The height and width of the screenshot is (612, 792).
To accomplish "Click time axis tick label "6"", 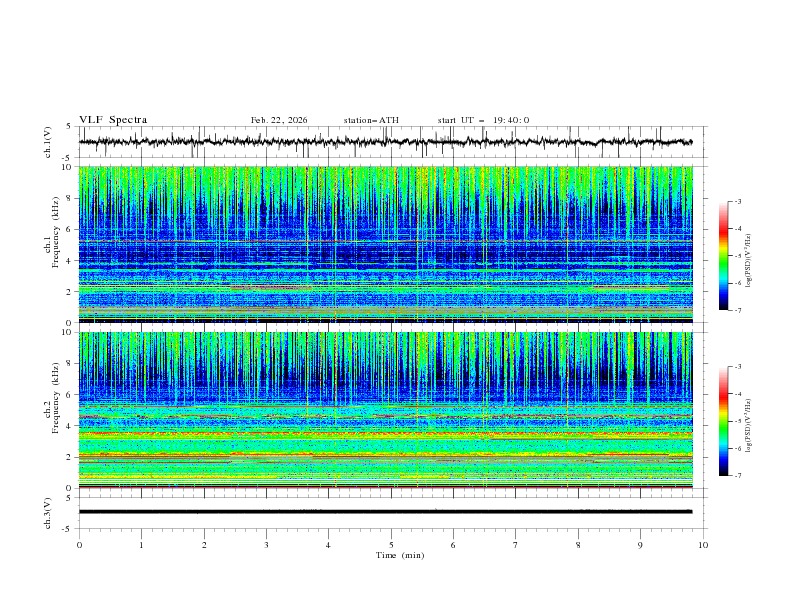I will point(454,545).
